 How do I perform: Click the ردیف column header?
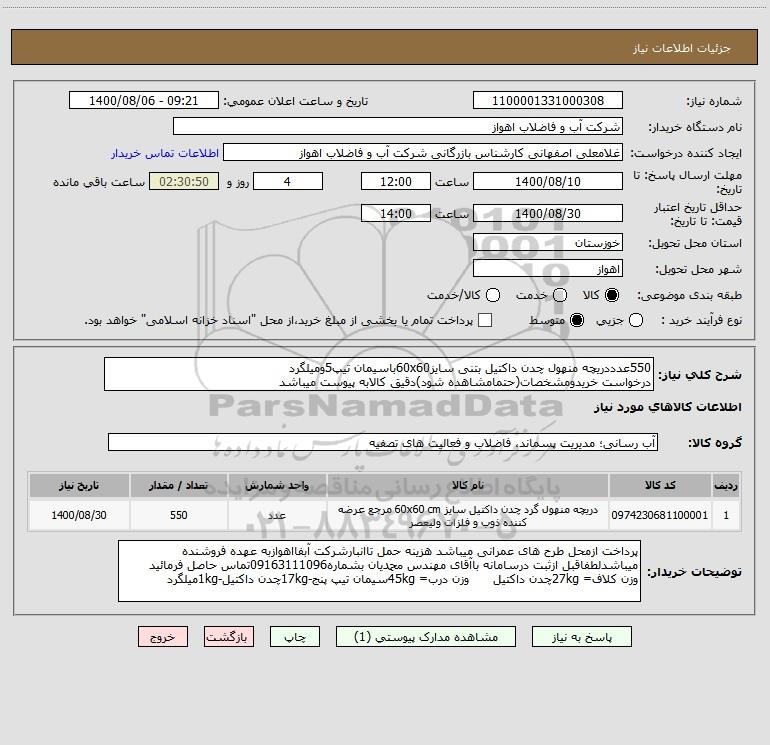tap(726, 485)
